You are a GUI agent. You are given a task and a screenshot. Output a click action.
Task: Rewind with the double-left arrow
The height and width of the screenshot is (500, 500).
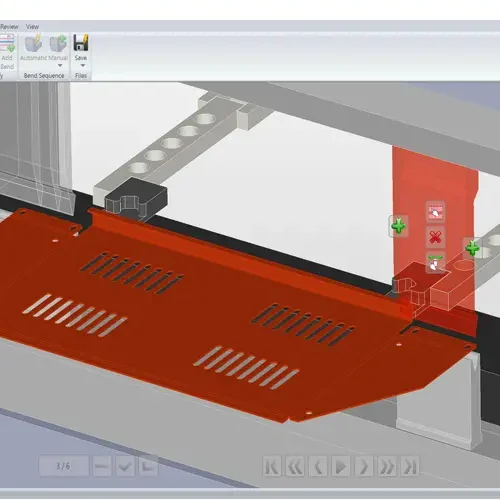[x=295, y=466]
